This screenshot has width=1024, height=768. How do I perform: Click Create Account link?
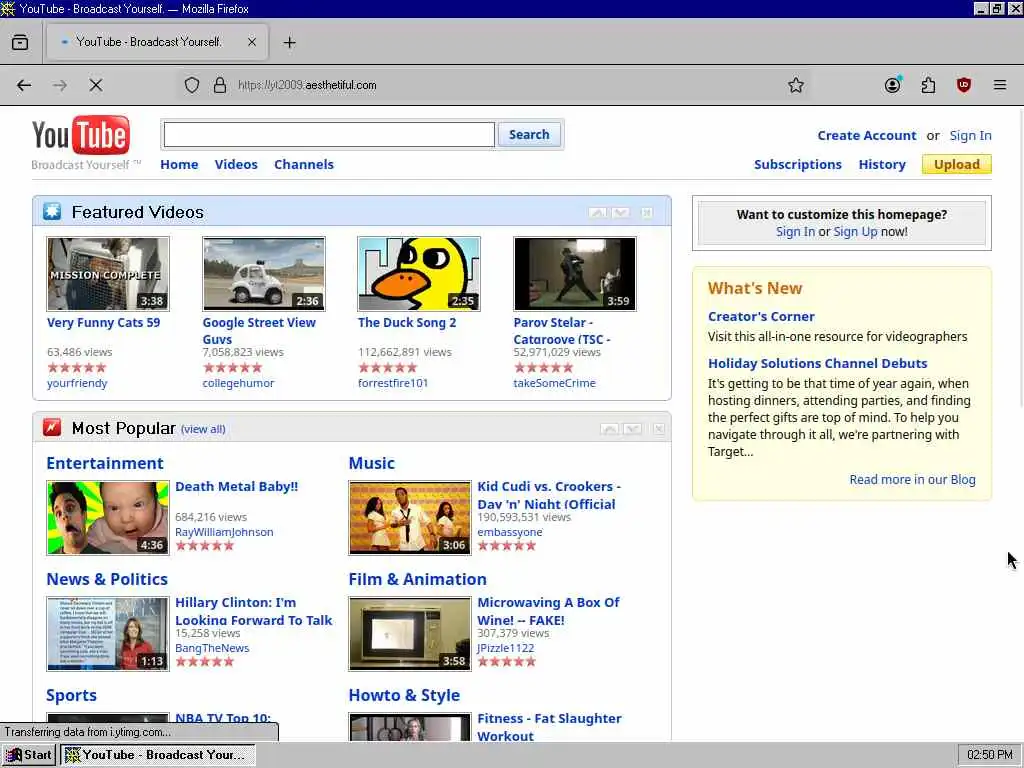[867, 135]
